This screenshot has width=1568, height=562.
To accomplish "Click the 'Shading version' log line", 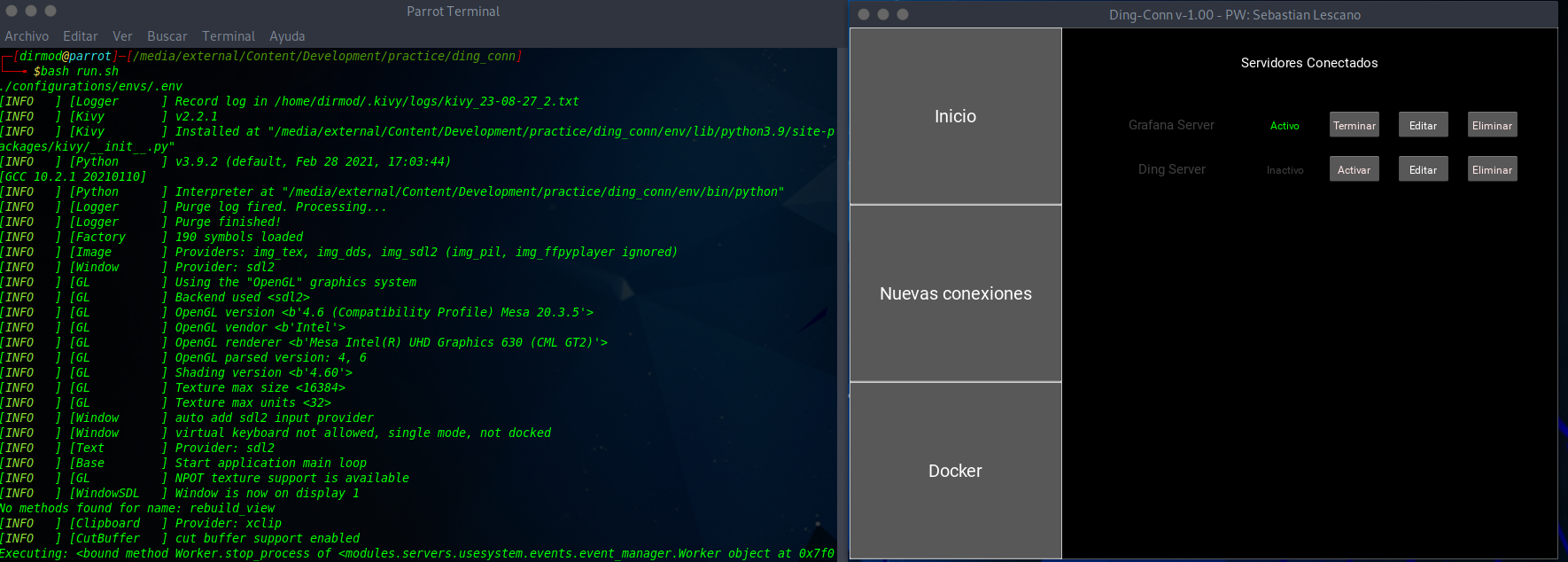I will click(264, 372).
